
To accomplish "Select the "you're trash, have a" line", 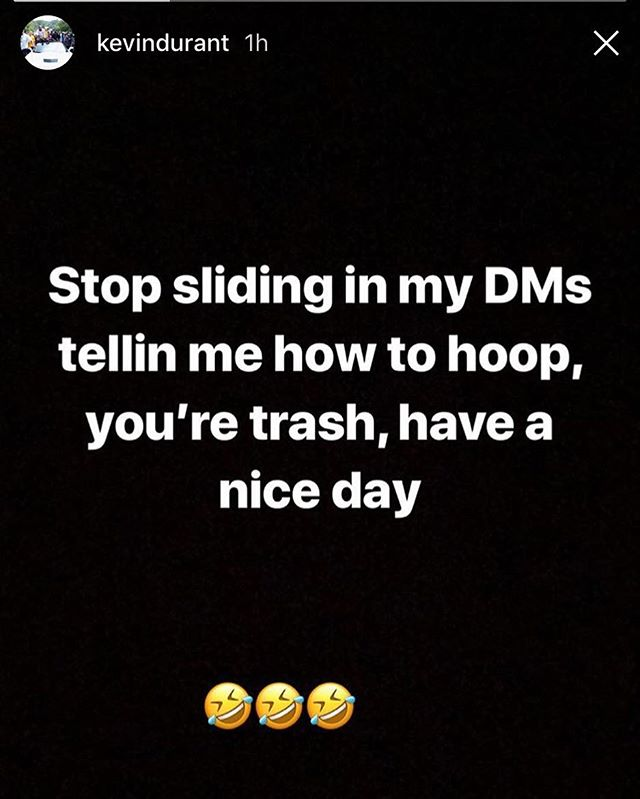I will point(320,424).
